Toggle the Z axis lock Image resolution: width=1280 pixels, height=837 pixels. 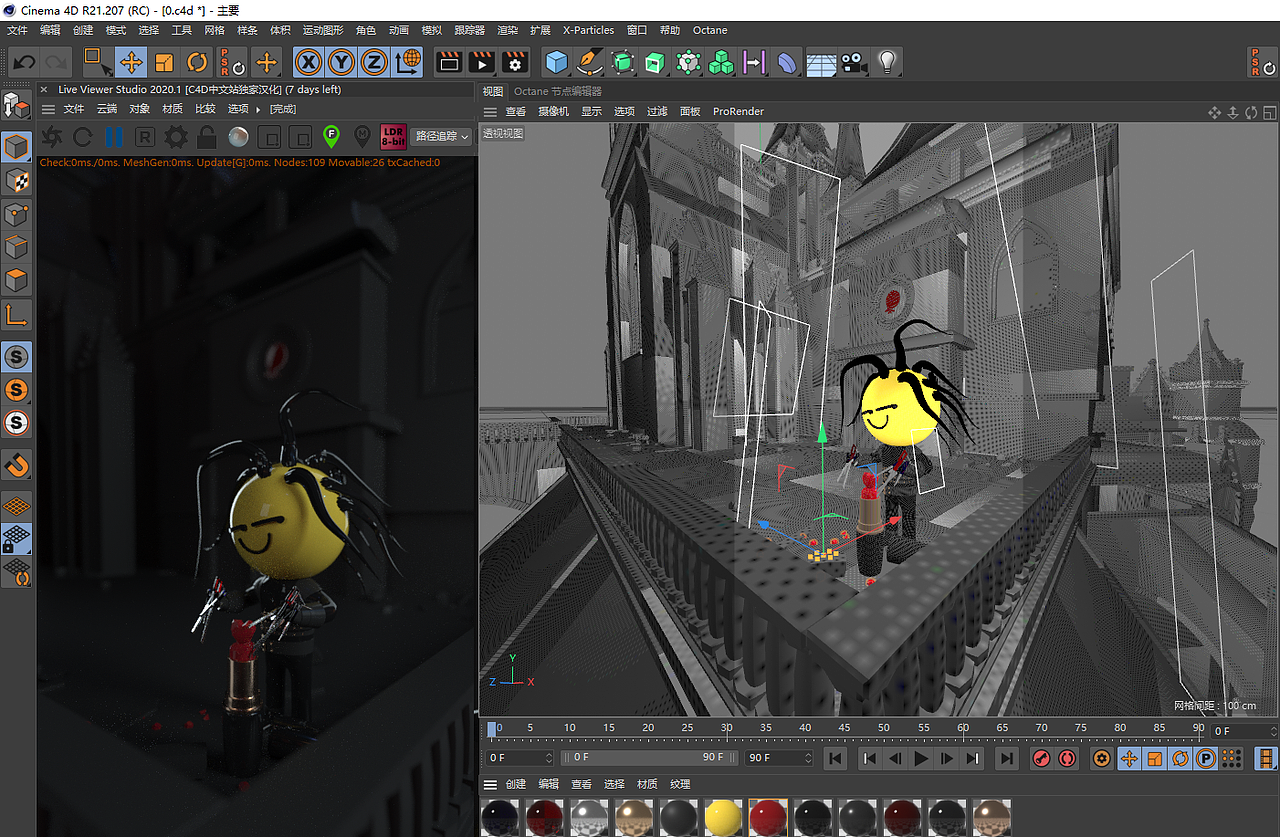coord(375,62)
